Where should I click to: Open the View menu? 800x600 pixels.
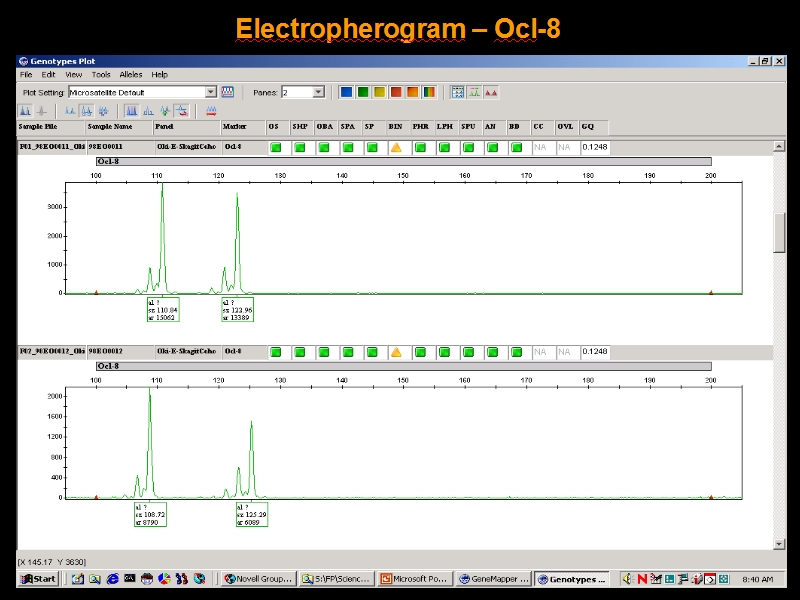click(73, 74)
